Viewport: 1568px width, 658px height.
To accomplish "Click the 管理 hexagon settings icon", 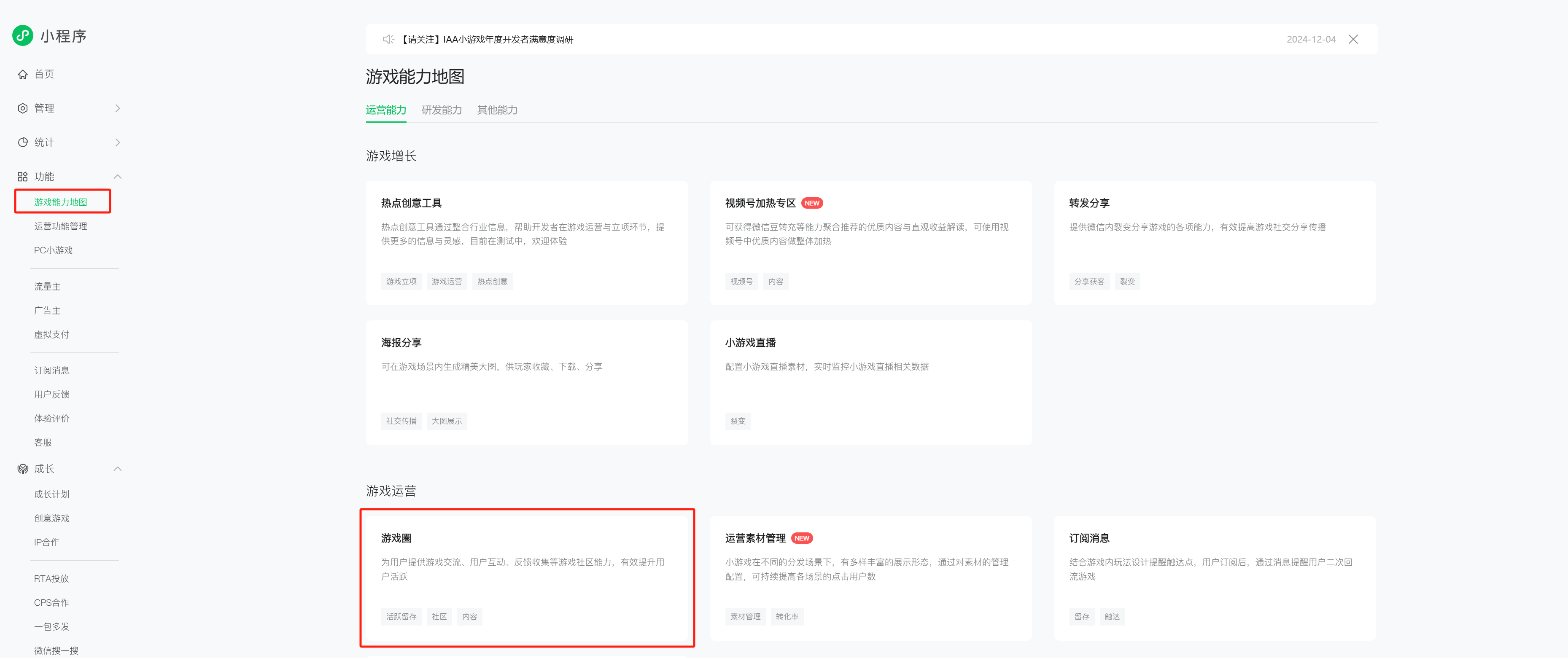I will coord(22,108).
